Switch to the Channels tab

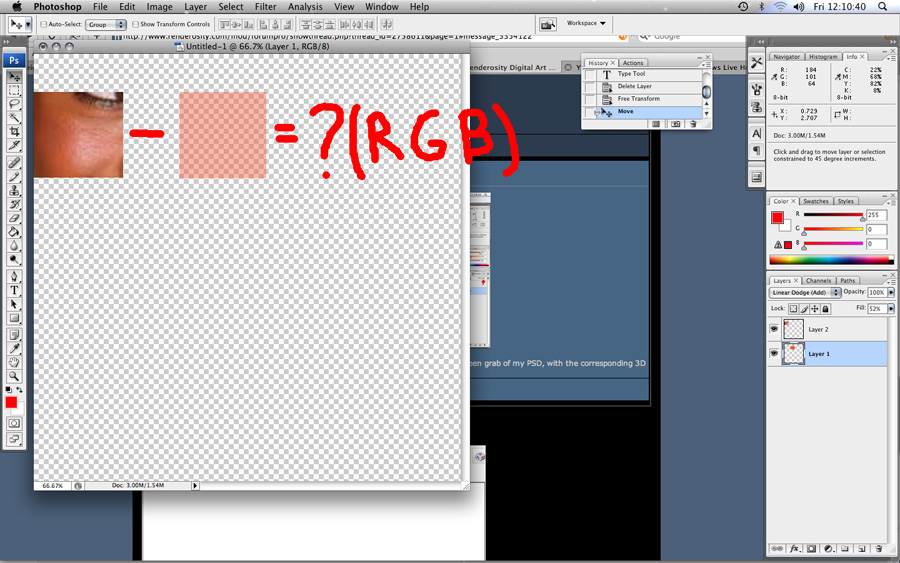[818, 281]
